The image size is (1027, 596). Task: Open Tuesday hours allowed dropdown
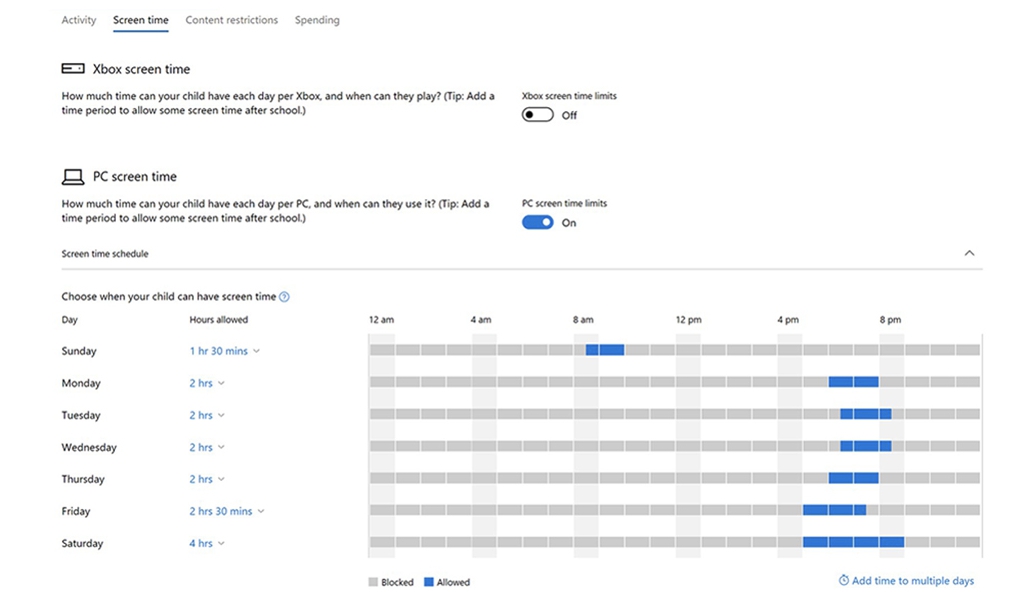point(207,415)
